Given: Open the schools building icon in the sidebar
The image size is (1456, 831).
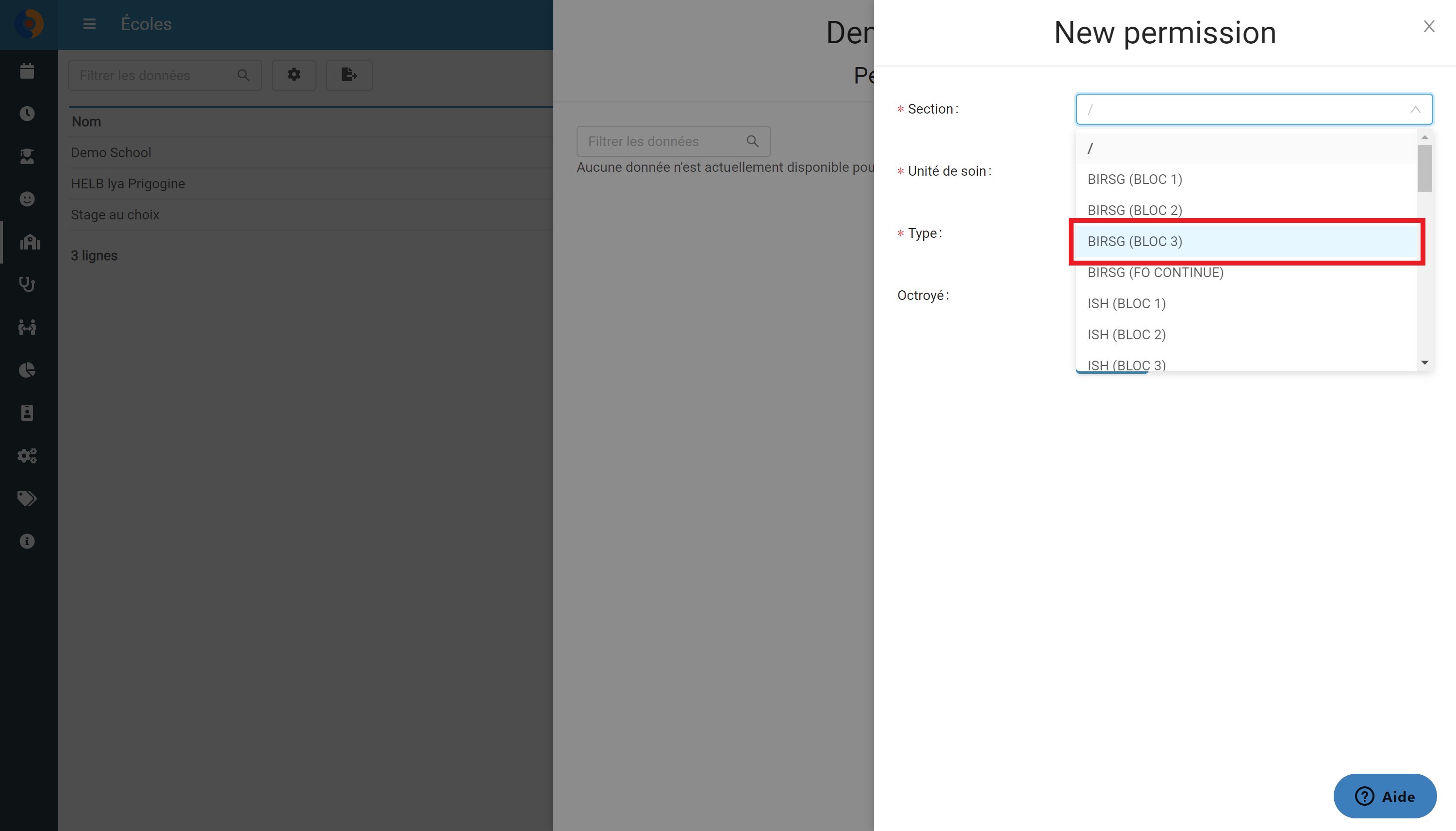Looking at the screenshot, I should pyautogui.click(x=30, y=242).
